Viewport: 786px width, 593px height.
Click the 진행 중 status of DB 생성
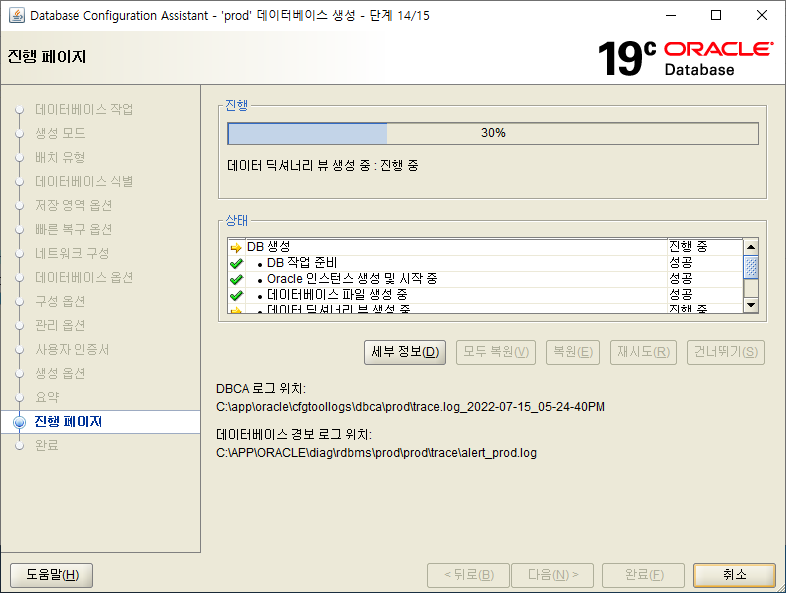688,247
